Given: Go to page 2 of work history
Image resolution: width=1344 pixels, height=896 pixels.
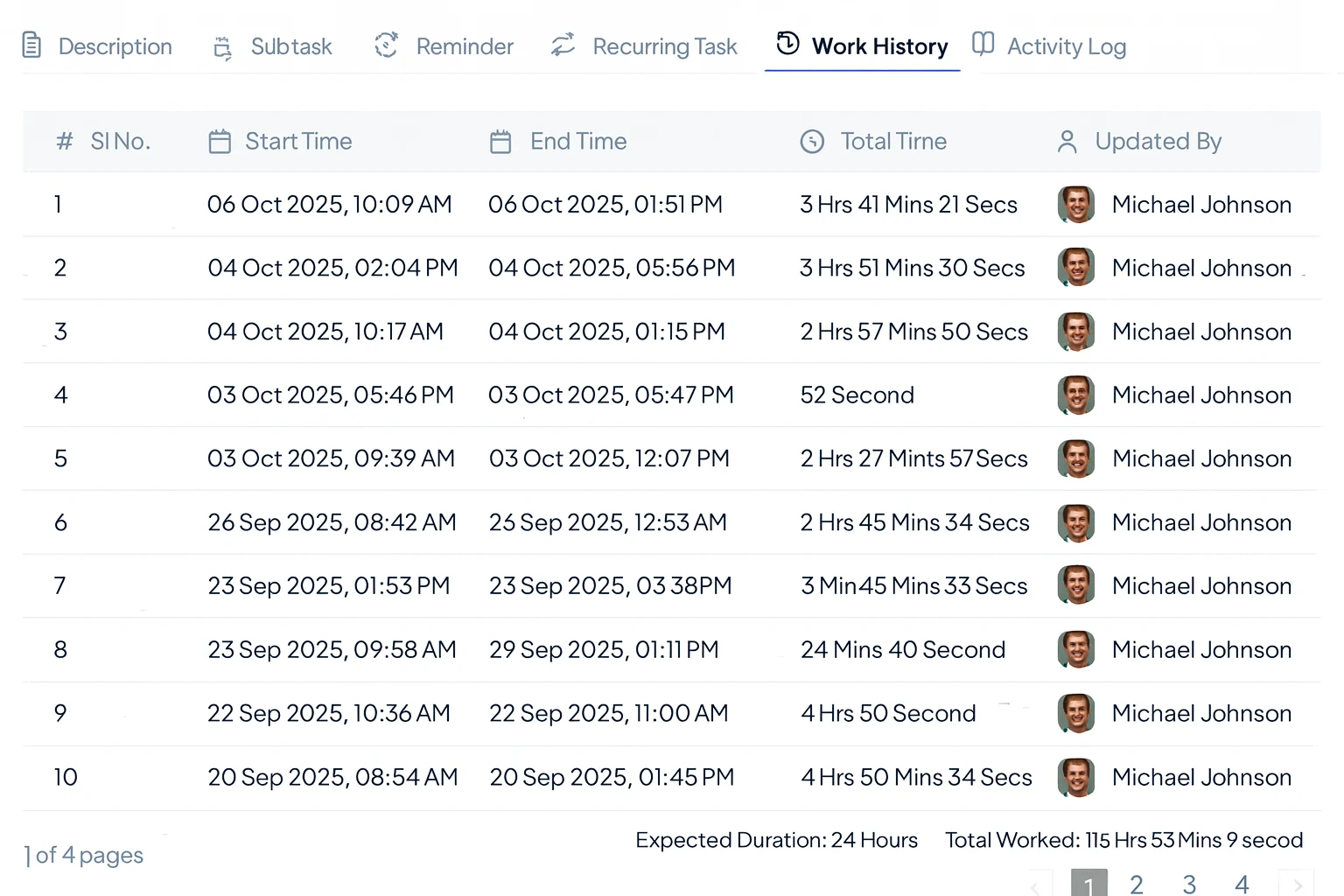Looking at the screenshot, I should [1137, 884].
